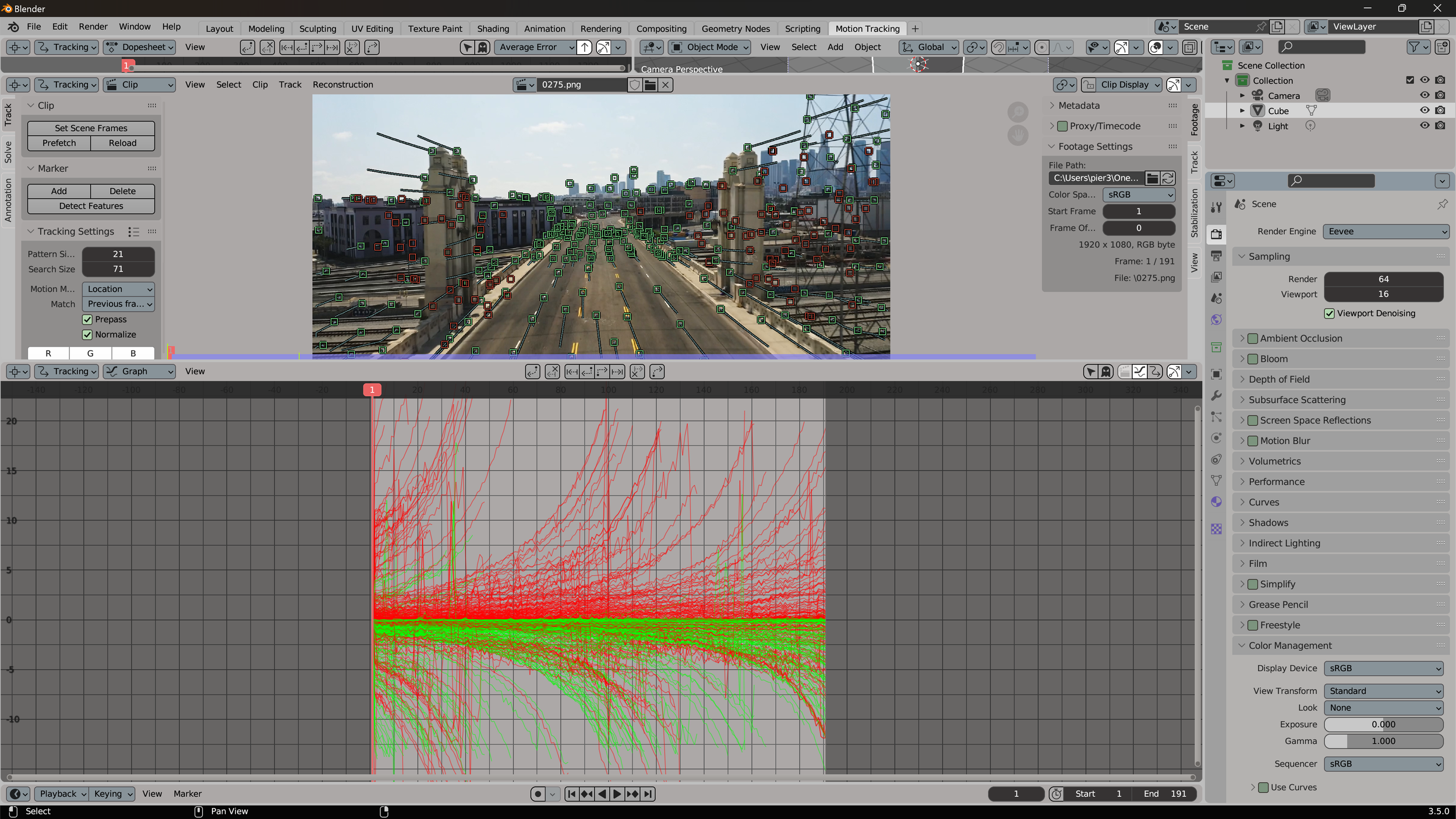Open the Output properties tab icon
Screen dimensions: 1456x819
(1217, 256)
